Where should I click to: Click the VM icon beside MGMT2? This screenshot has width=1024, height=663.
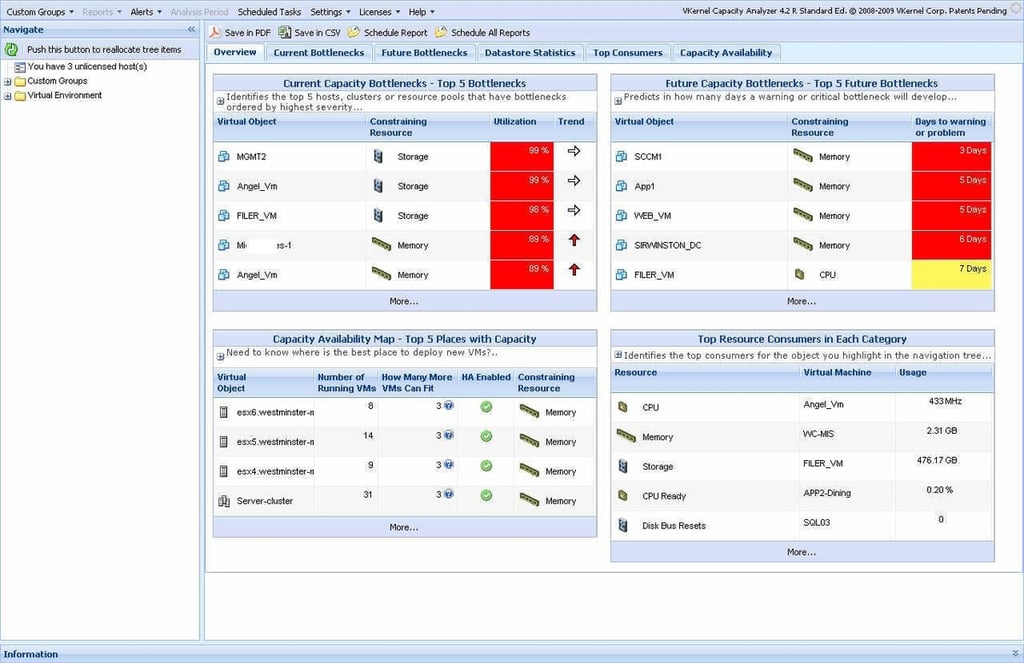tap(223, 156)
